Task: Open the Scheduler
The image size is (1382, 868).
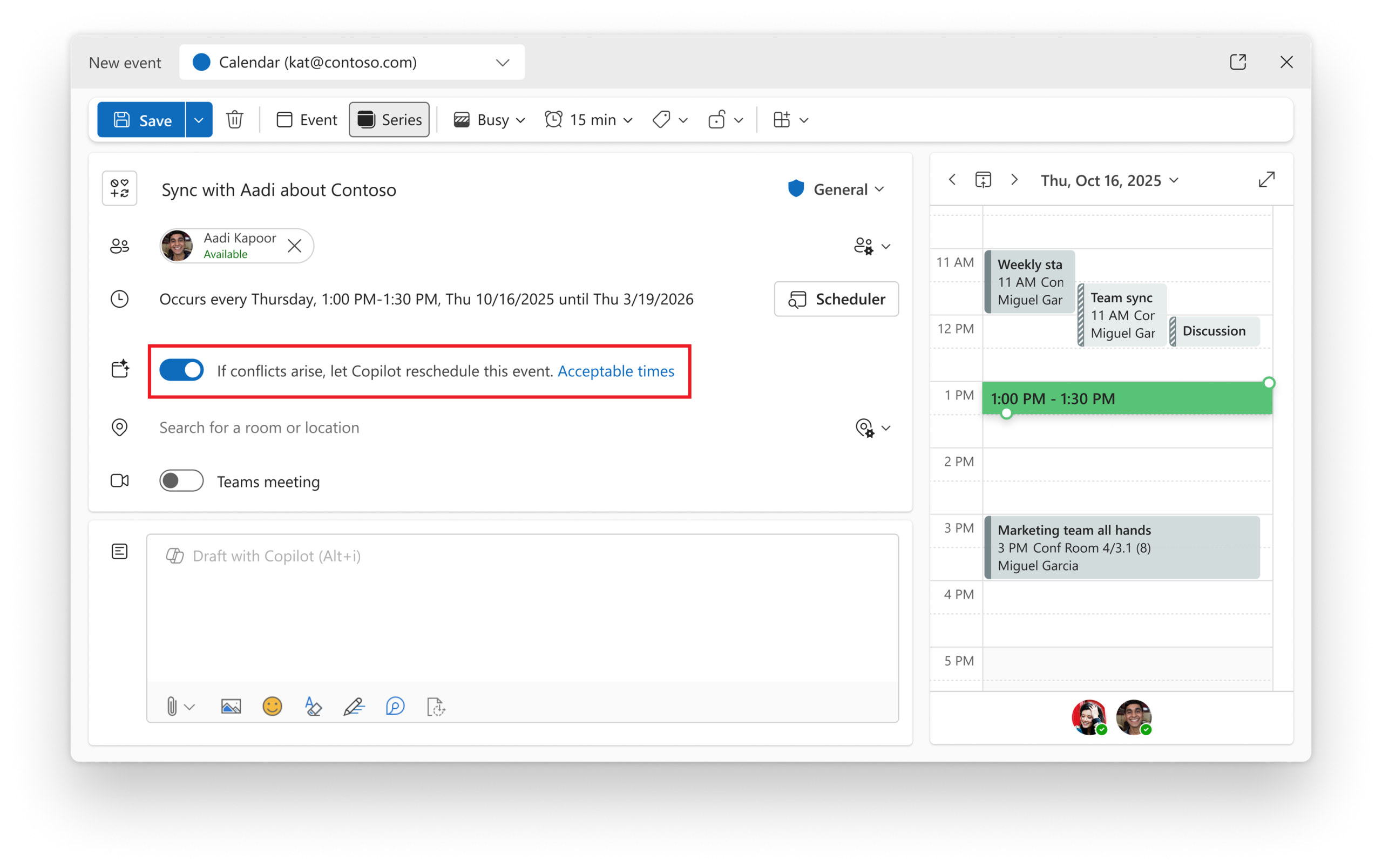Action: pyautogui.click(x=836, y=299)
